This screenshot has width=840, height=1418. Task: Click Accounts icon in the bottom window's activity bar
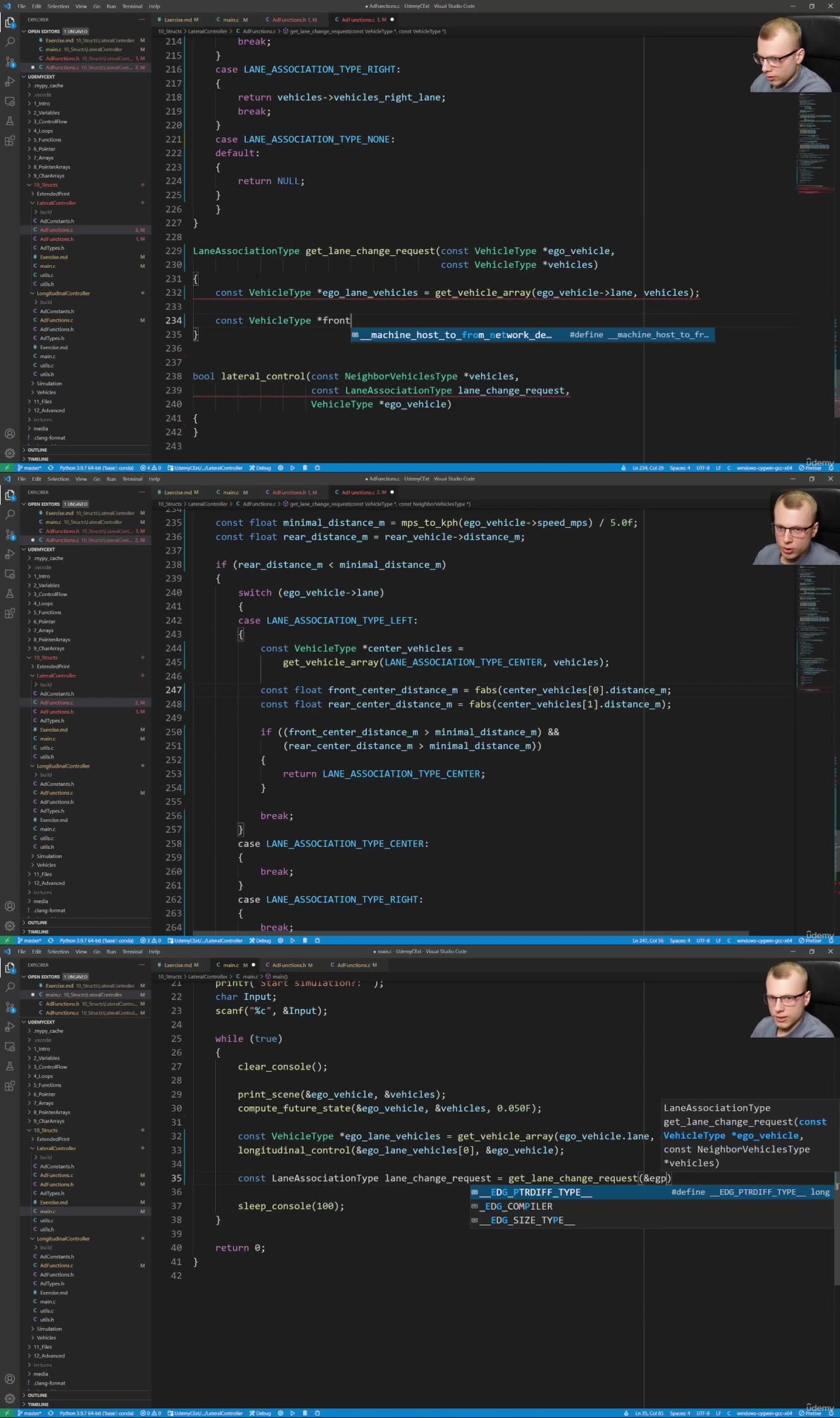(10, 1379)
